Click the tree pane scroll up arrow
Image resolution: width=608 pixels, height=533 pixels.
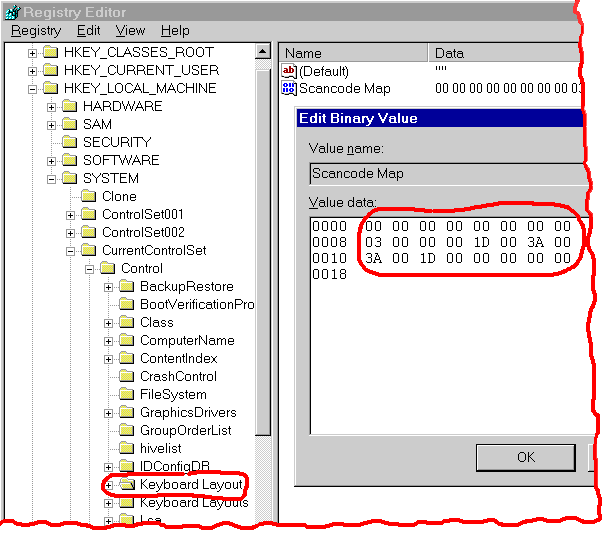pyautogui.click(x=263, y=52)
